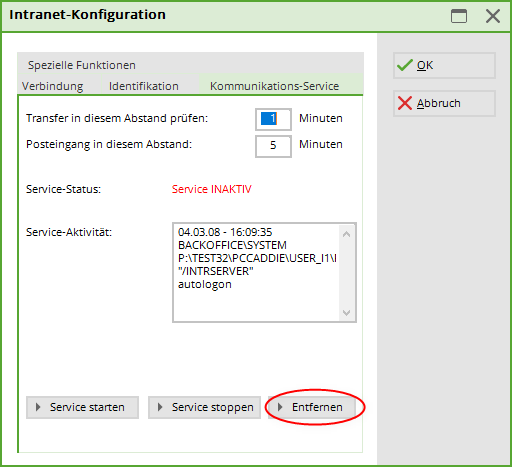Click the green checkmark icon on OK
This screenshot has width=512, height=467.
point(405,65)
